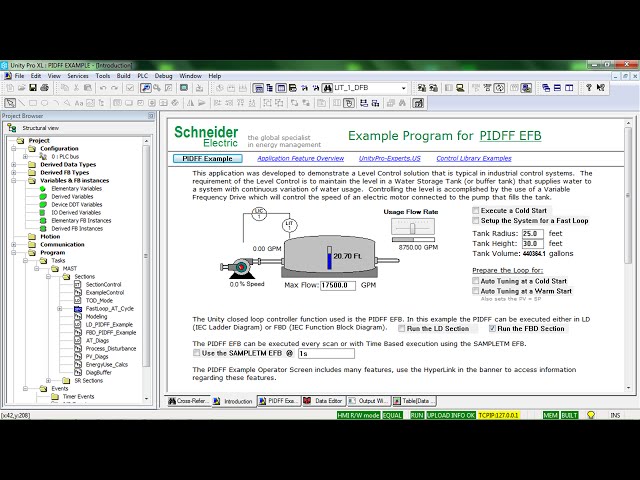
Task: Expand the 0 : PLC bus node
Action: tap(25, 157)
